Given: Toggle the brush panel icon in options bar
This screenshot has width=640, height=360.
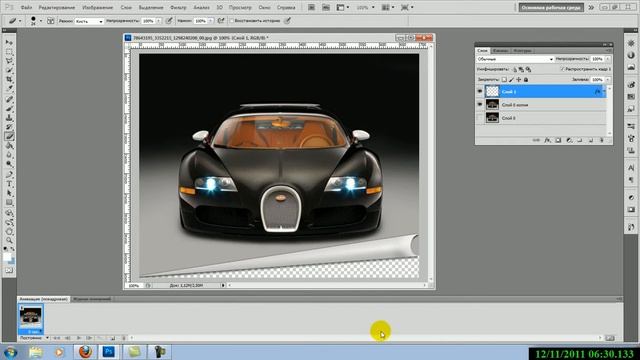Looking at the screenshot, I should pos(51,21).
